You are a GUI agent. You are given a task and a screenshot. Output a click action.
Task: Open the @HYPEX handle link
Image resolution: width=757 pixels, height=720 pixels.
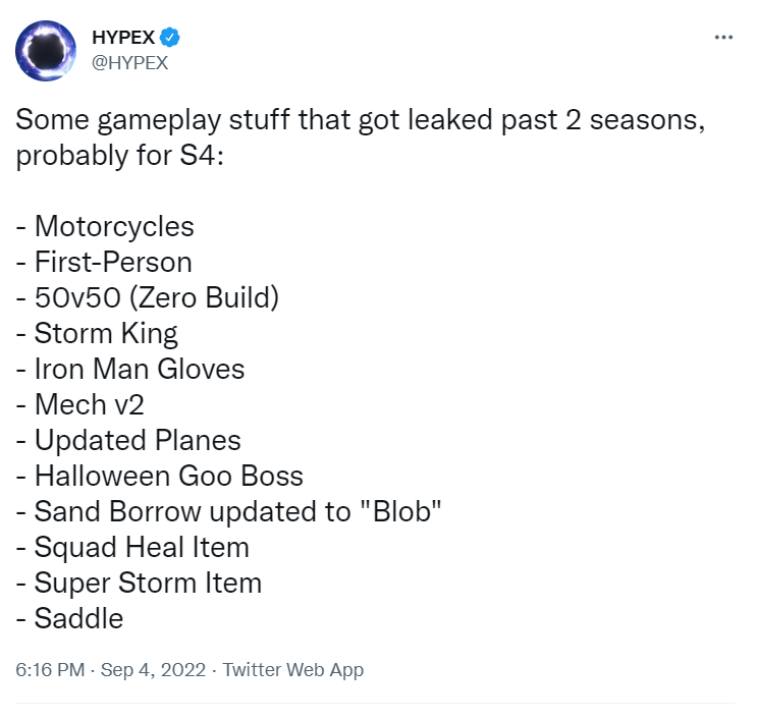pos(129,62)
